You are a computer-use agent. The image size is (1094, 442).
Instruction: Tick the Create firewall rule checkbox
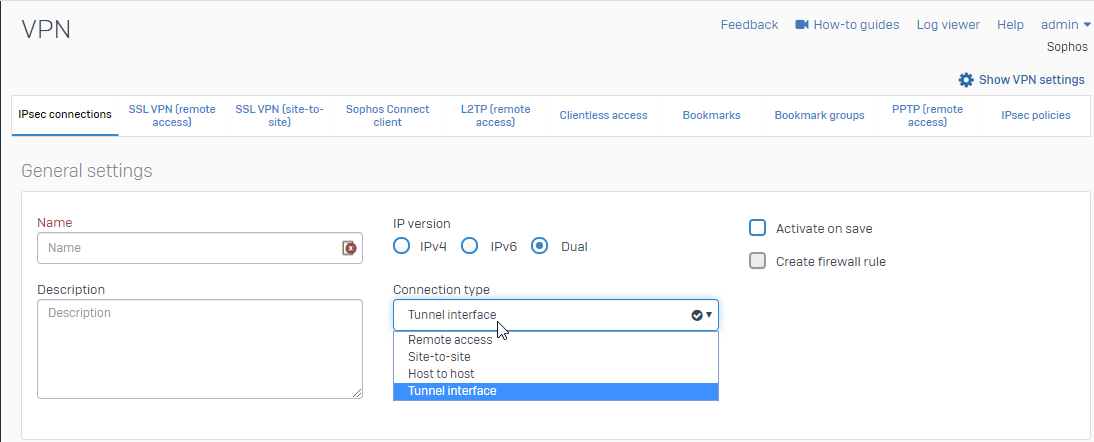(757, 261)
